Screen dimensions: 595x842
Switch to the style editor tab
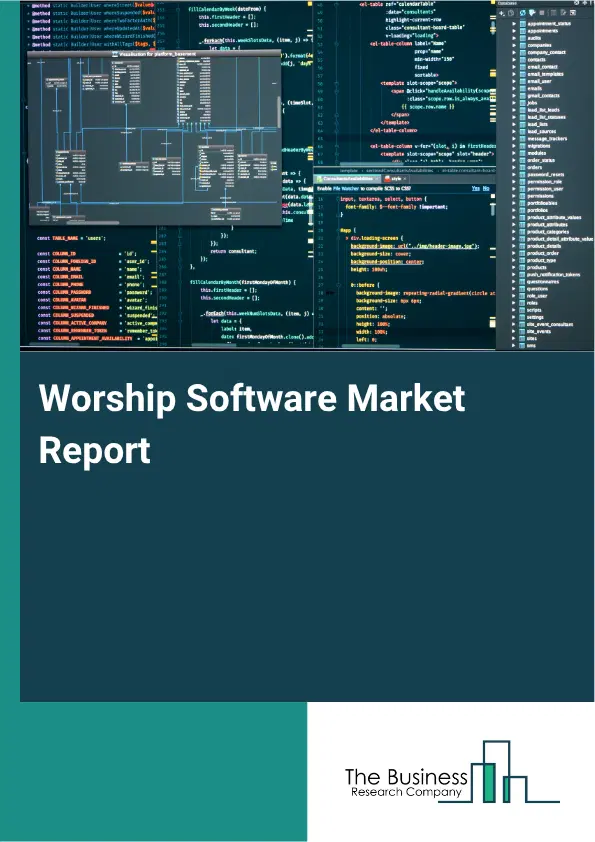tap(396, 179)
